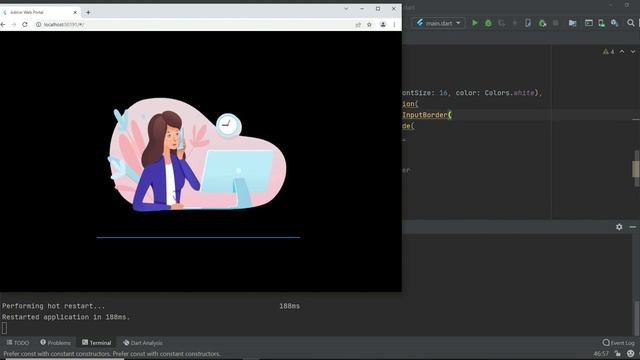The image size is (640, 360).
Task: Open the Chrome profile avatar icon
Action: [x=383, y=24]
